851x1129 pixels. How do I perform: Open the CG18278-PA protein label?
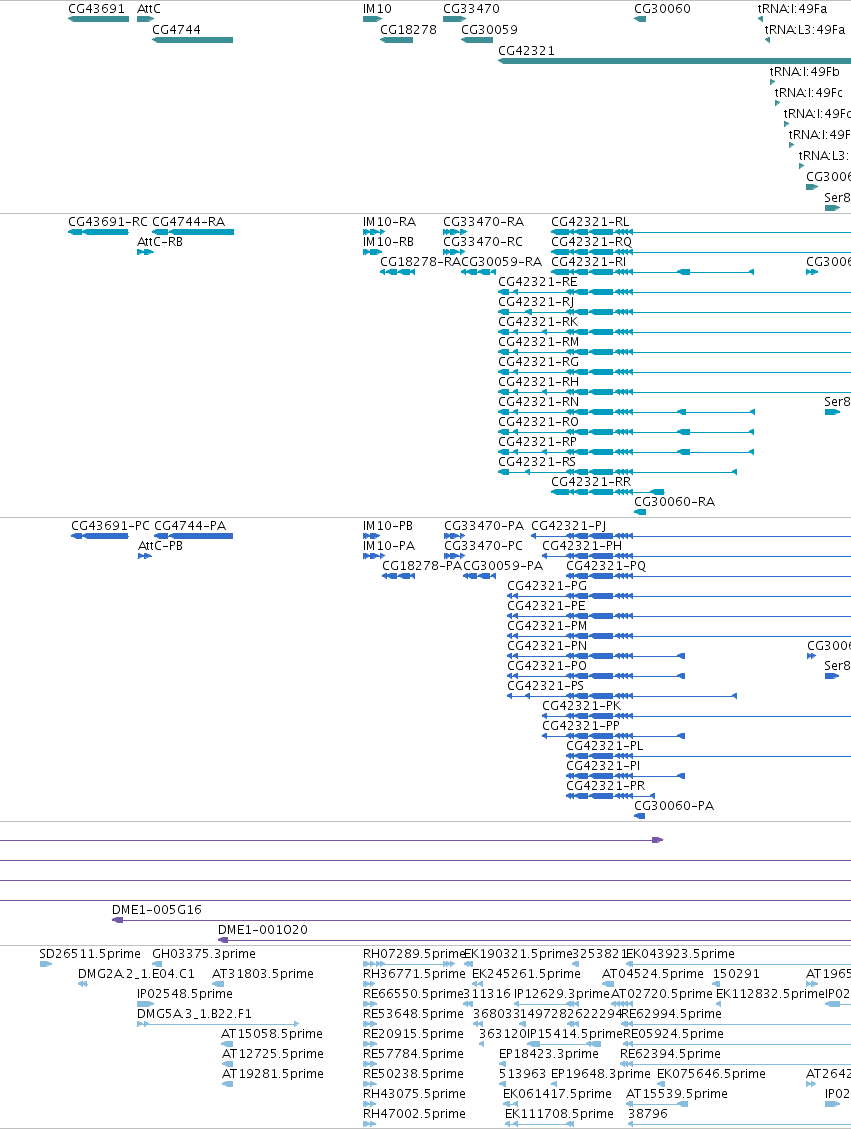pos(422,567)
